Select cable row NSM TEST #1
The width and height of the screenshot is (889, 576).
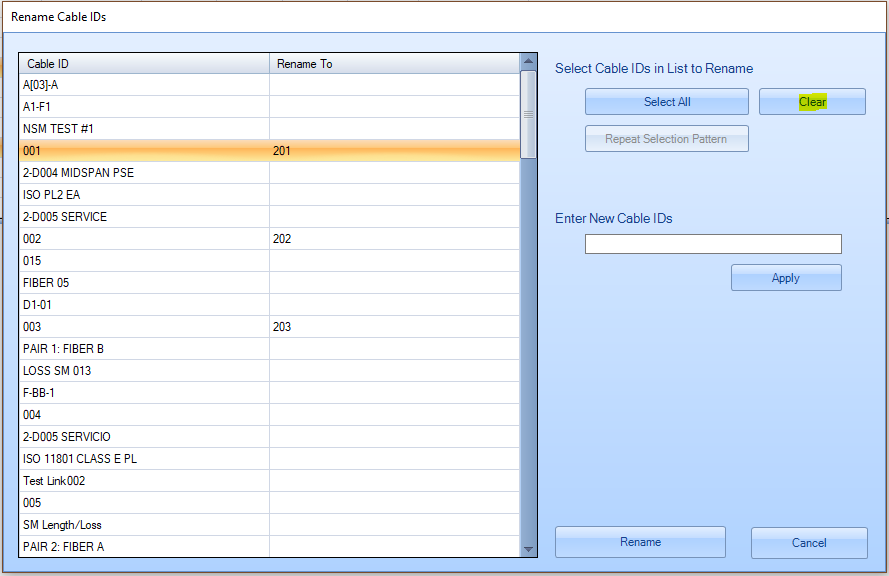point(269,129)
